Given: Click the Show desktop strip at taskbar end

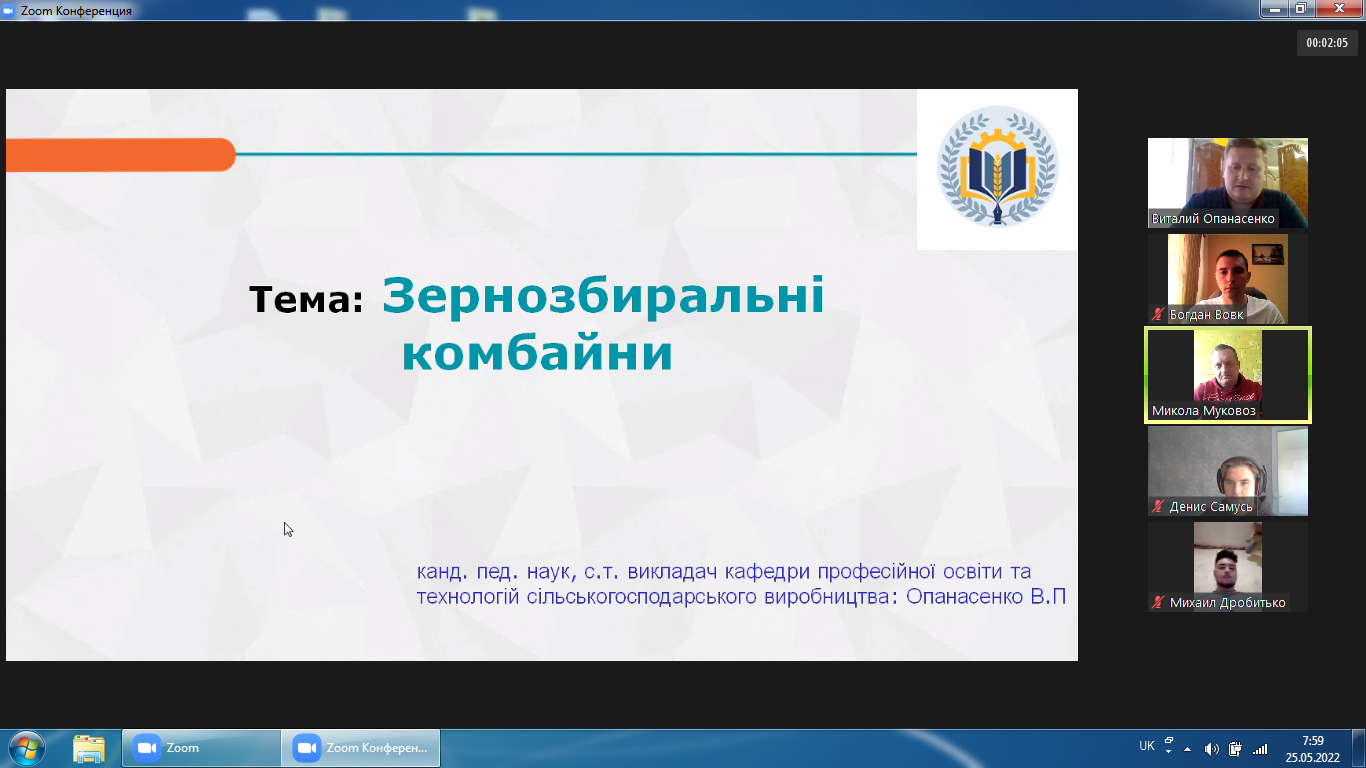Looking at the screenshot, I should click(1360, 749).
